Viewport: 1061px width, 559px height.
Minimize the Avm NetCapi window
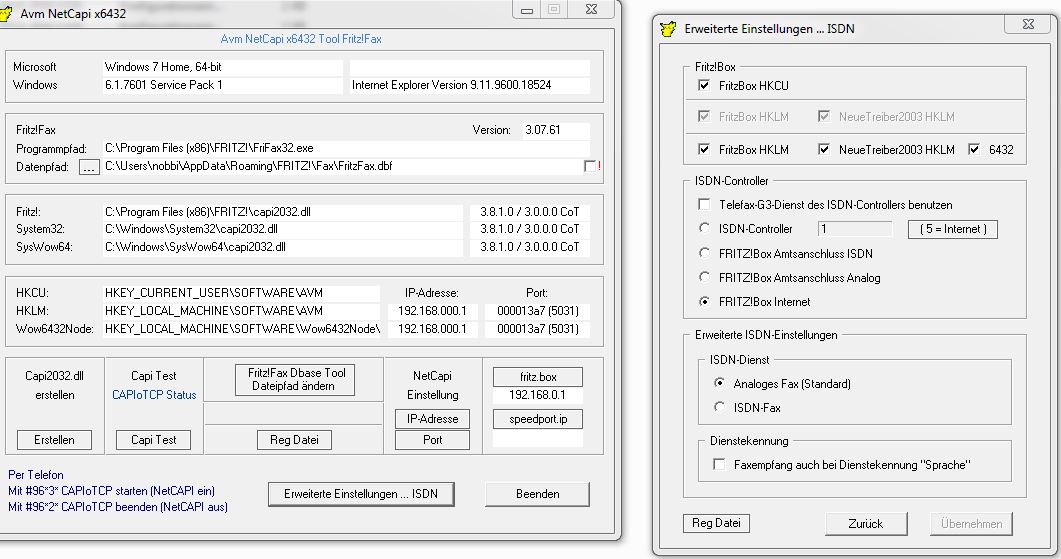pyautogui.click(x=527, y=9)
